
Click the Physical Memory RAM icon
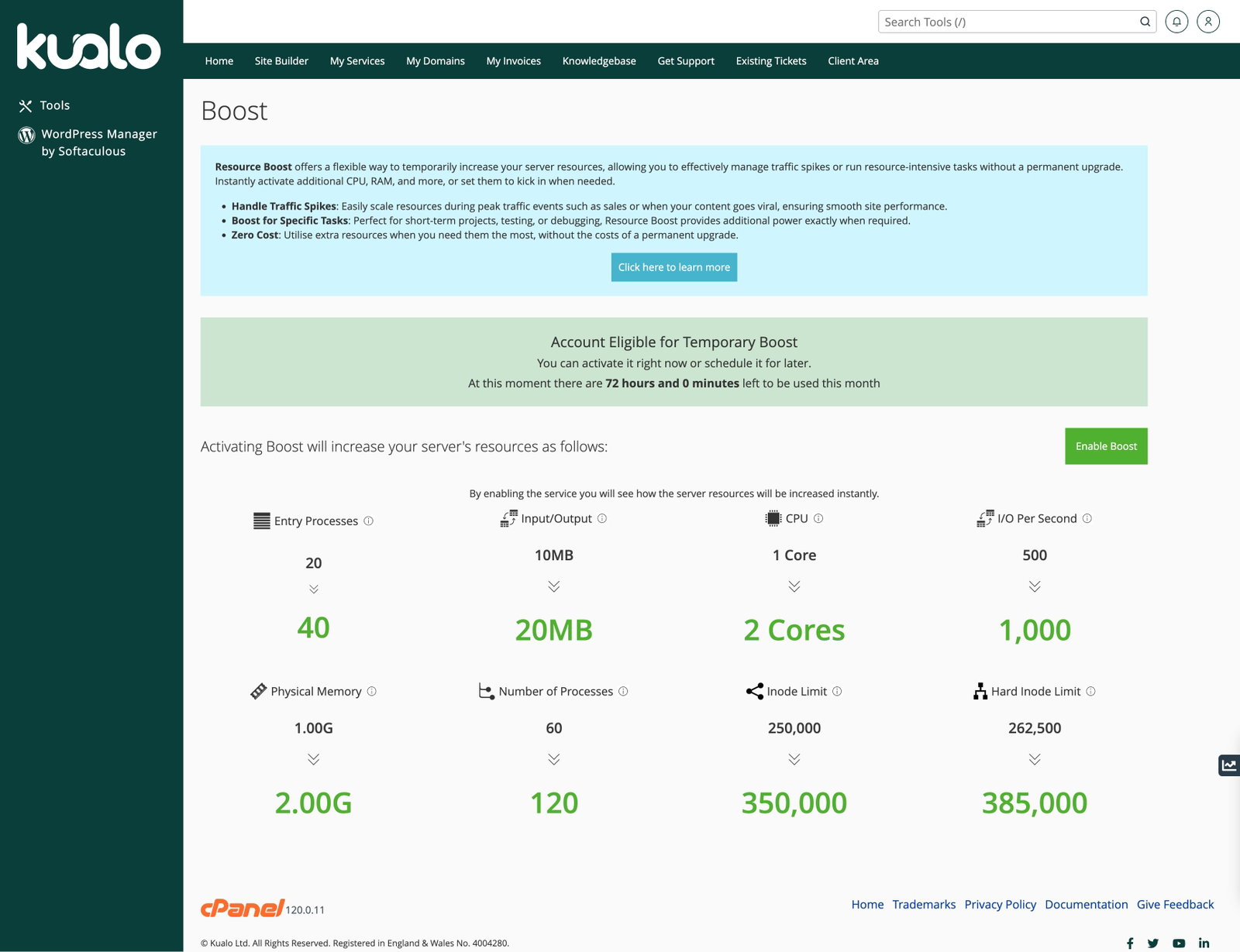[x=259, y=691]
